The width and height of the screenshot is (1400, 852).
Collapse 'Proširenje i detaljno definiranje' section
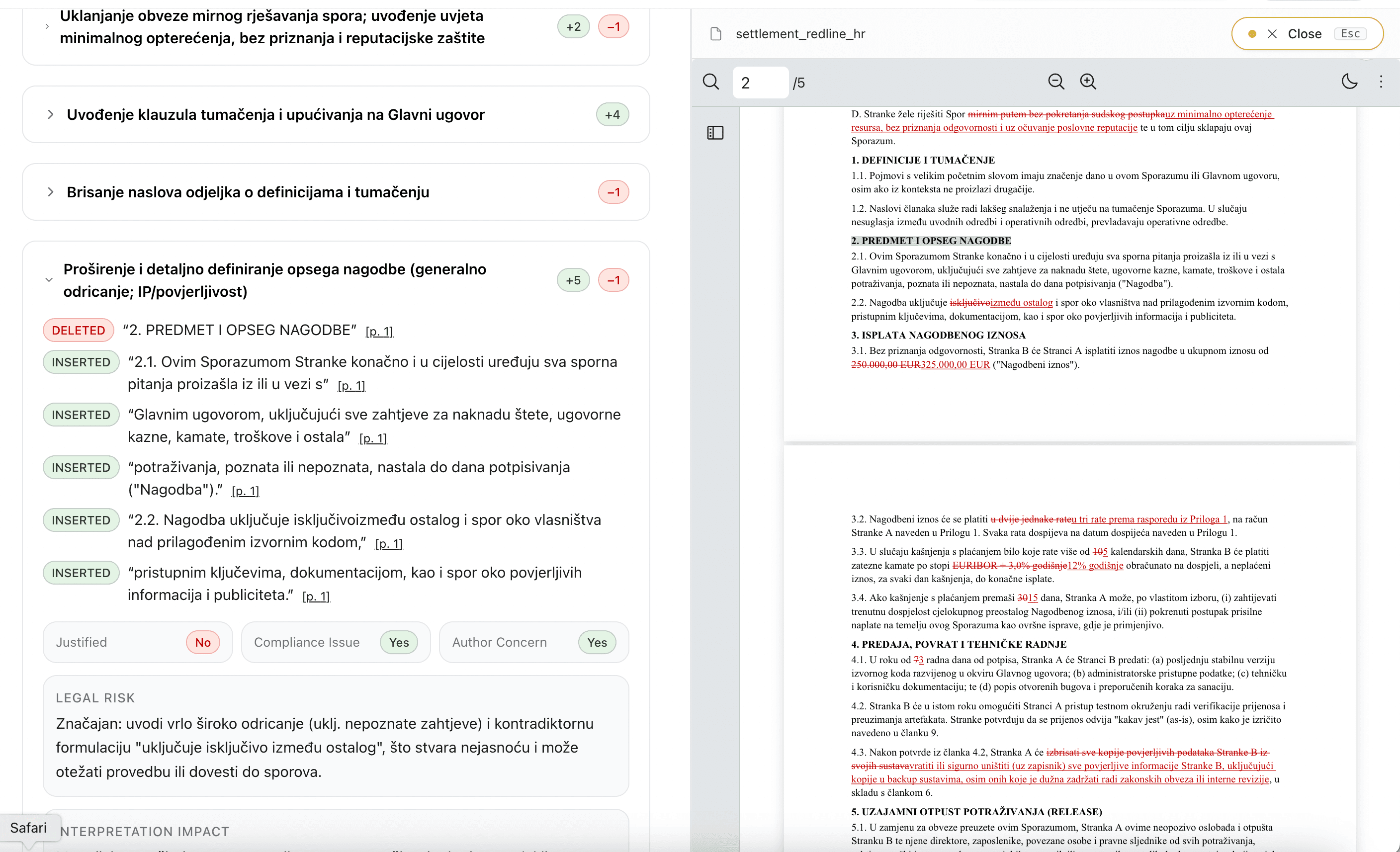pos(49,280)
